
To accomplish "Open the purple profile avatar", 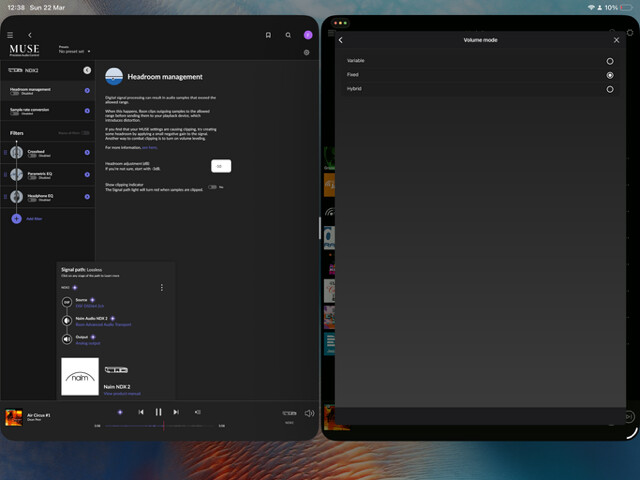I will [x=308, y=35].
